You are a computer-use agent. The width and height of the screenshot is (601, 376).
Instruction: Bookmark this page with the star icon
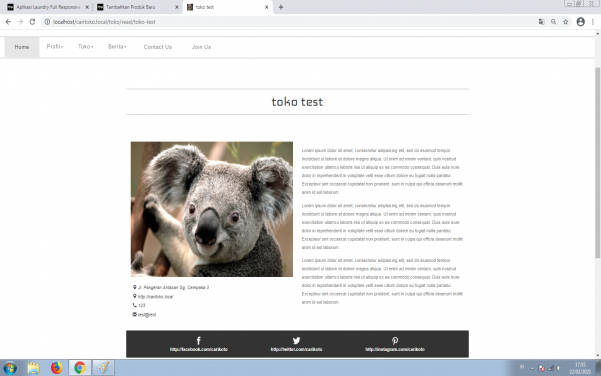[565, 22]
